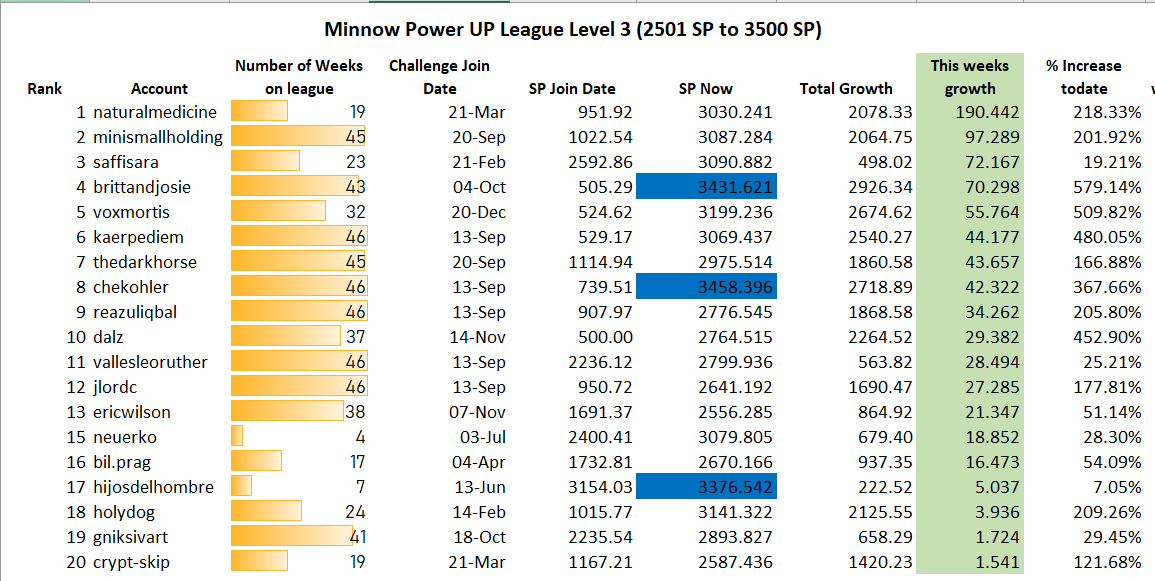Click the 'Account' column header

pos(160,89)
